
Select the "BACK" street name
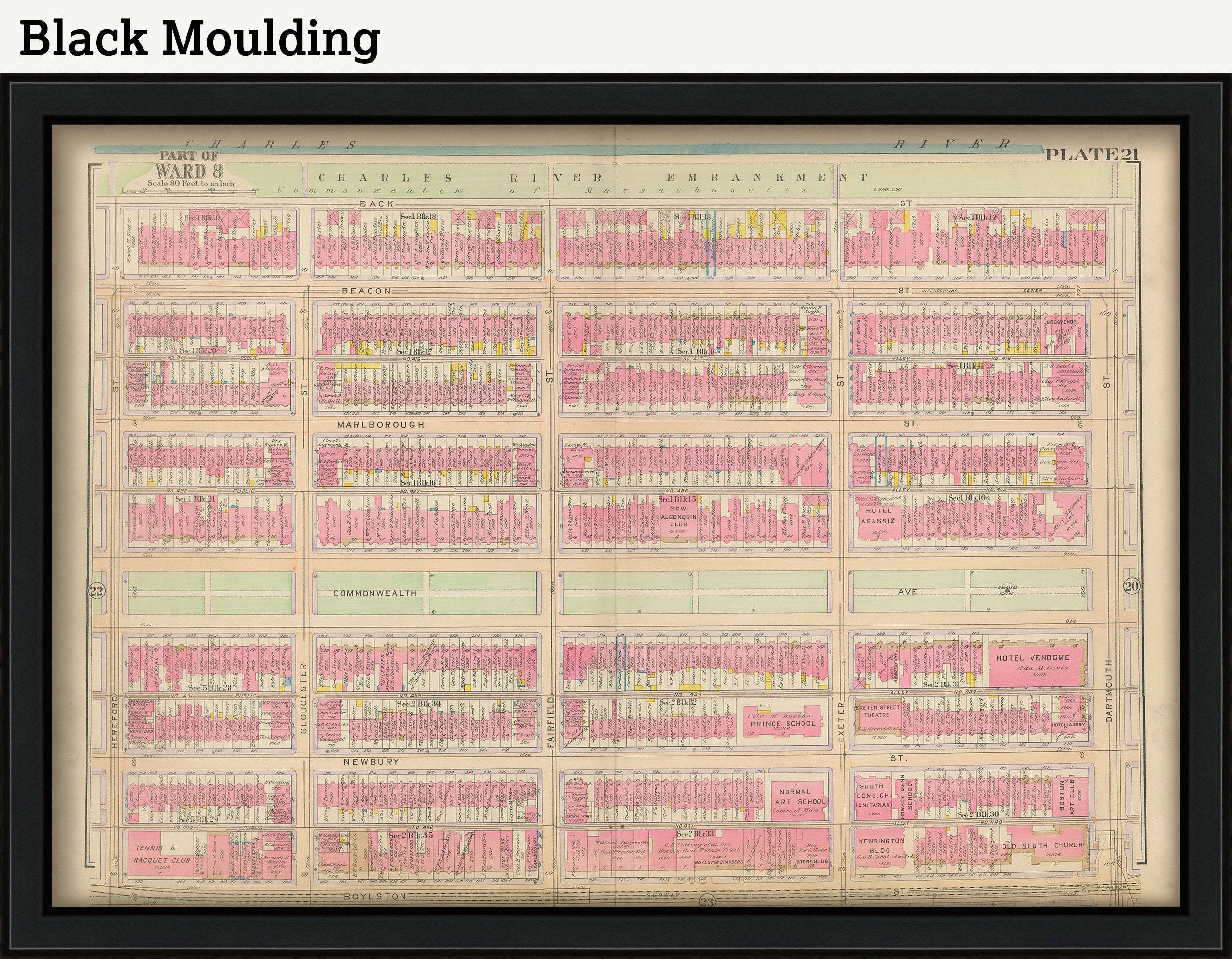(x=376, y=203)
